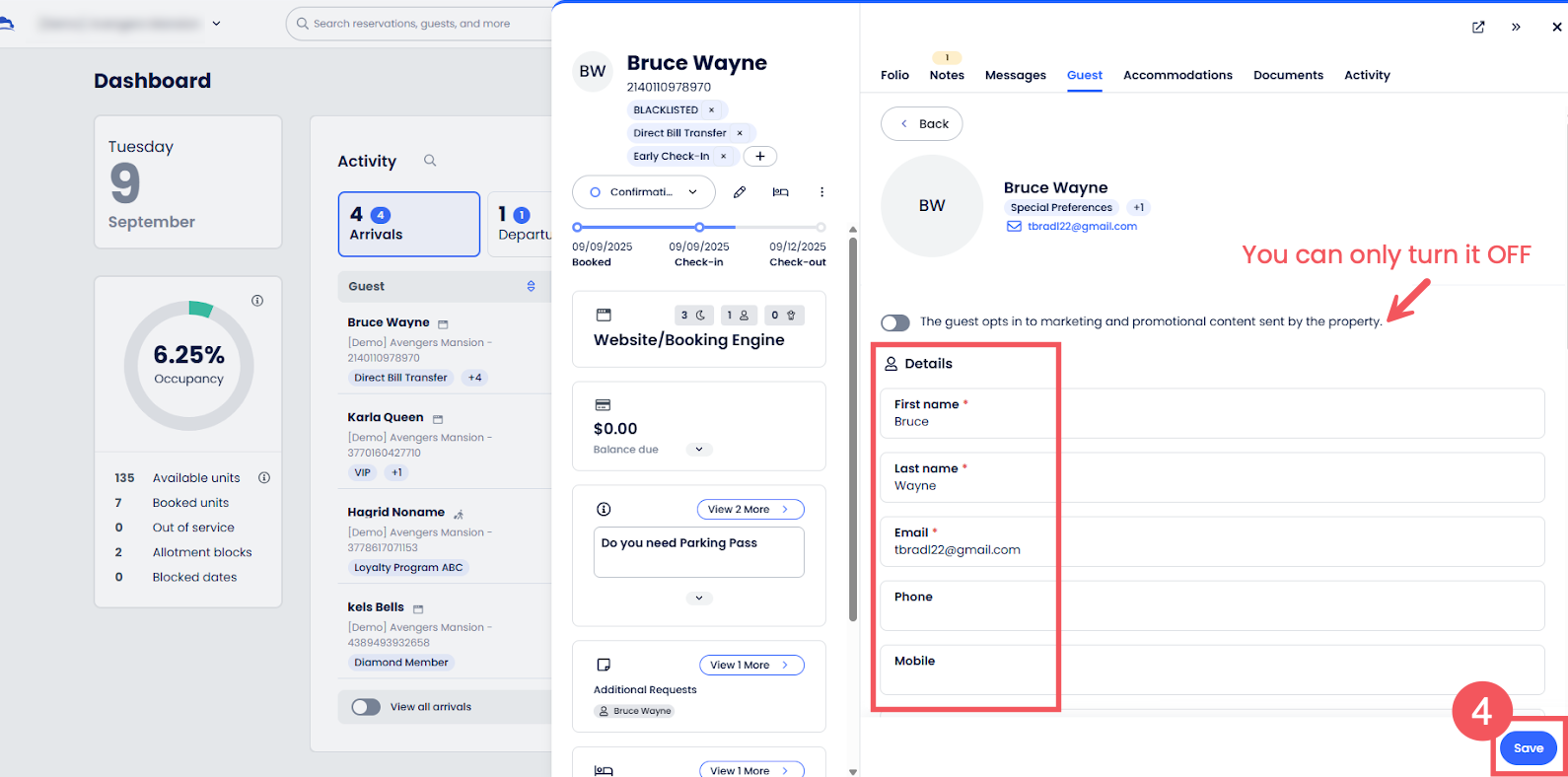Viewport: 1568px width, 777px height.
Task: Remove the BLACKLISTED tag
Action: click(x=711, y=110)
